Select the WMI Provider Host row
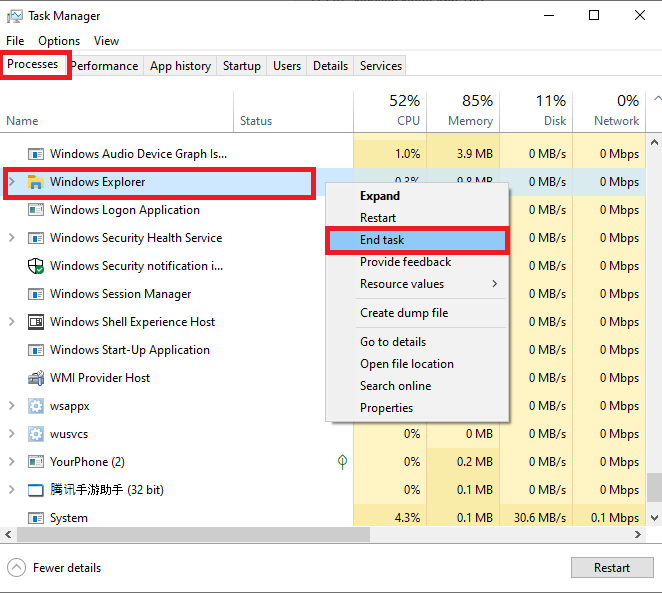 [x=323, y=378]
